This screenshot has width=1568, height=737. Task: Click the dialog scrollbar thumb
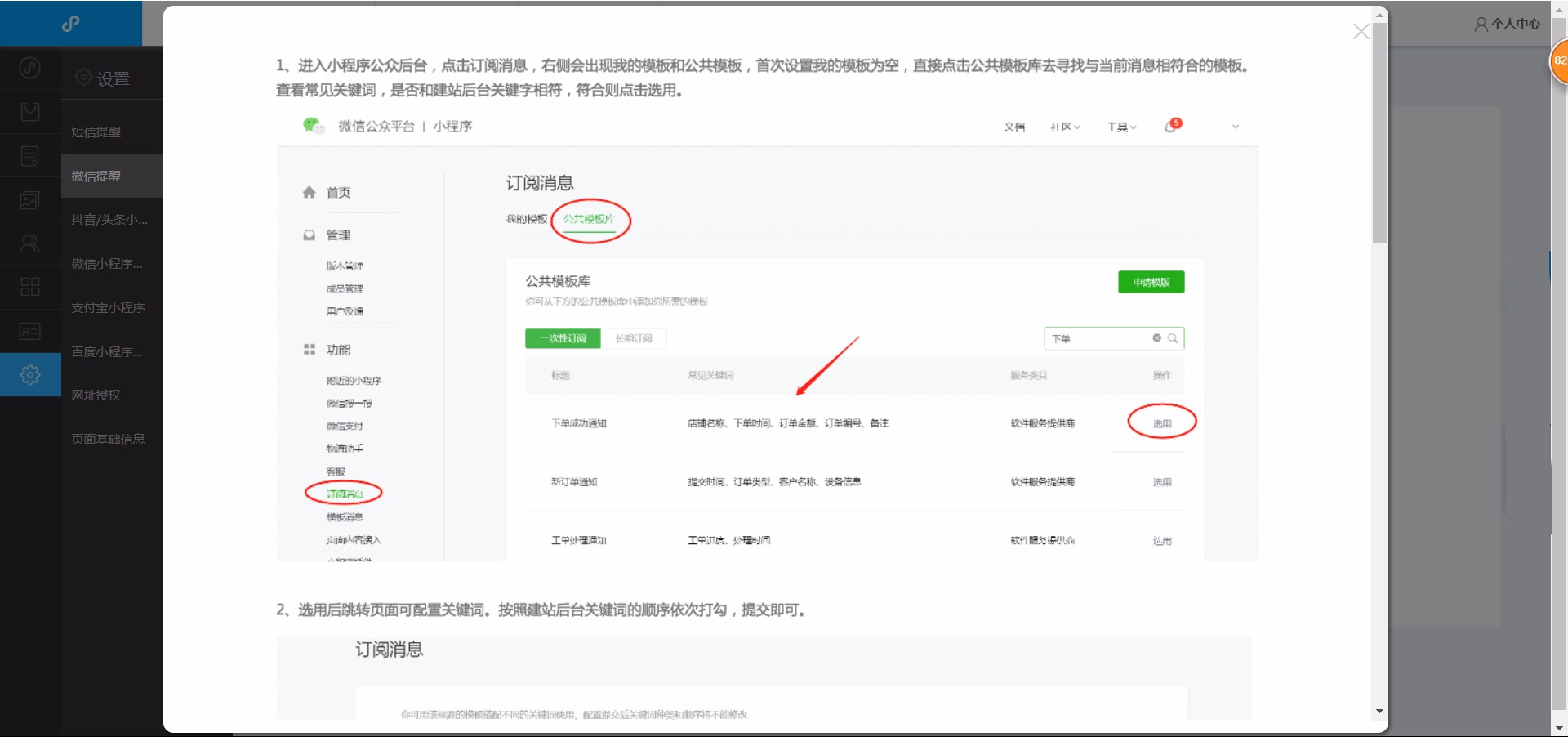[1379, 133]
